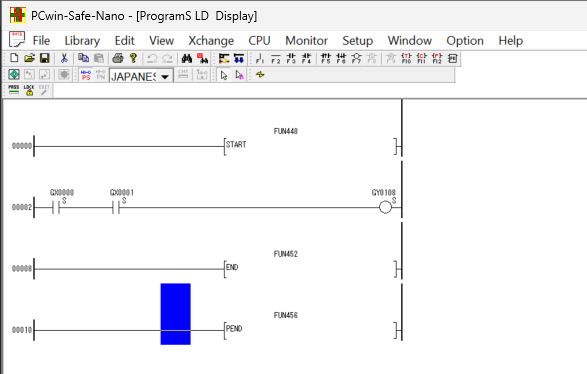Insert timer F10 instruction icon
Screen dimensions: 587x374
point(406,58)
